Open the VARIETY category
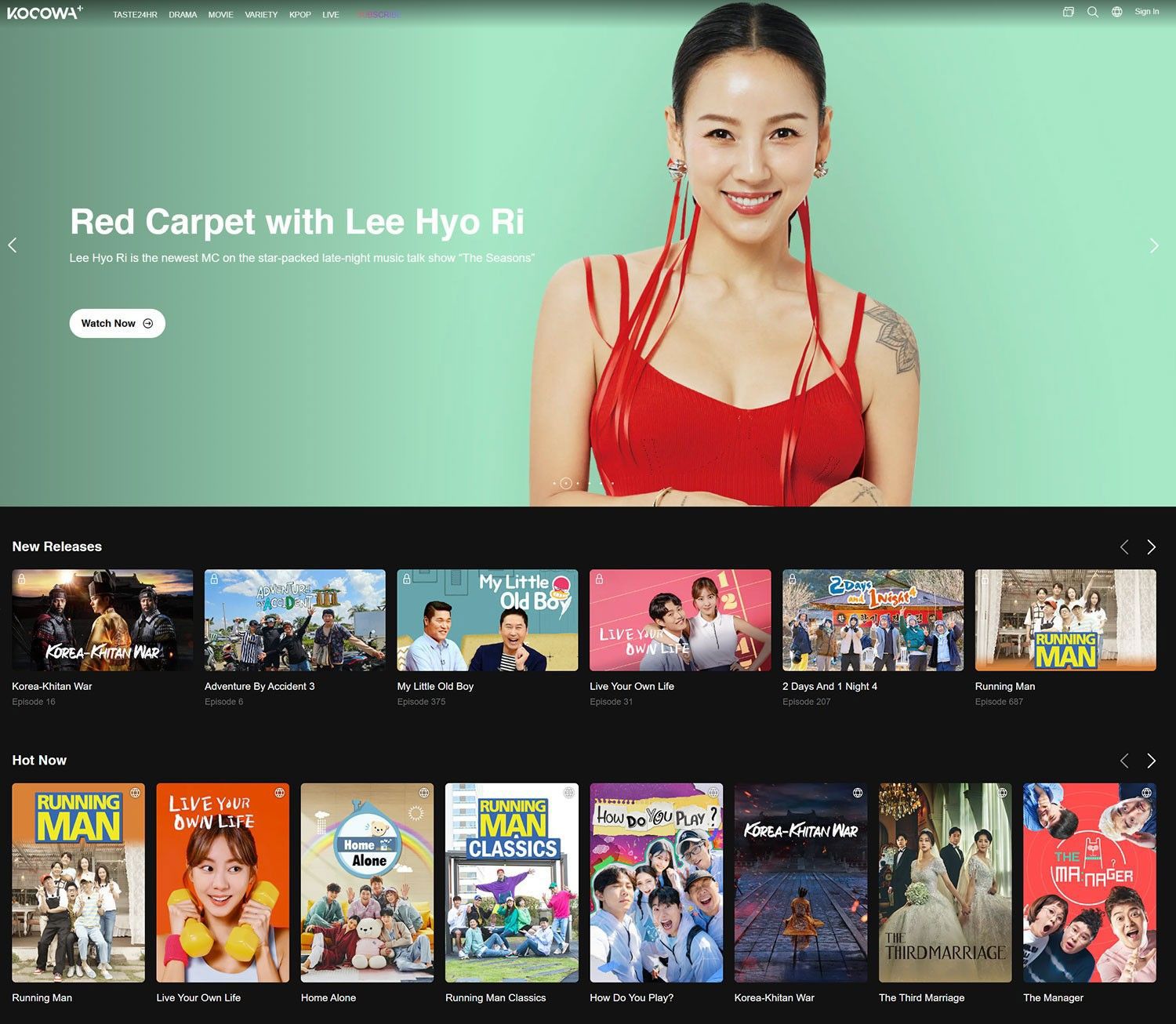Screen dimensions: 1176x1024 pos(261,15)
